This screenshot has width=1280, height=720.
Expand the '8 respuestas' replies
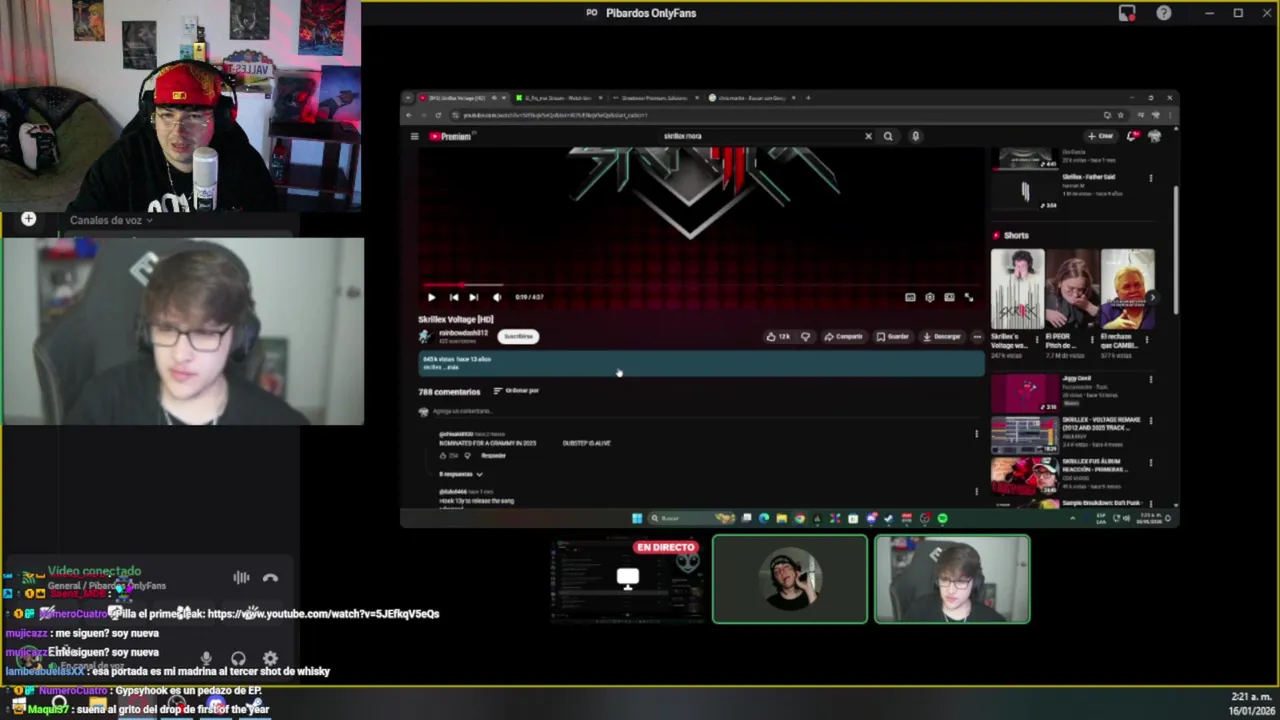461,474
